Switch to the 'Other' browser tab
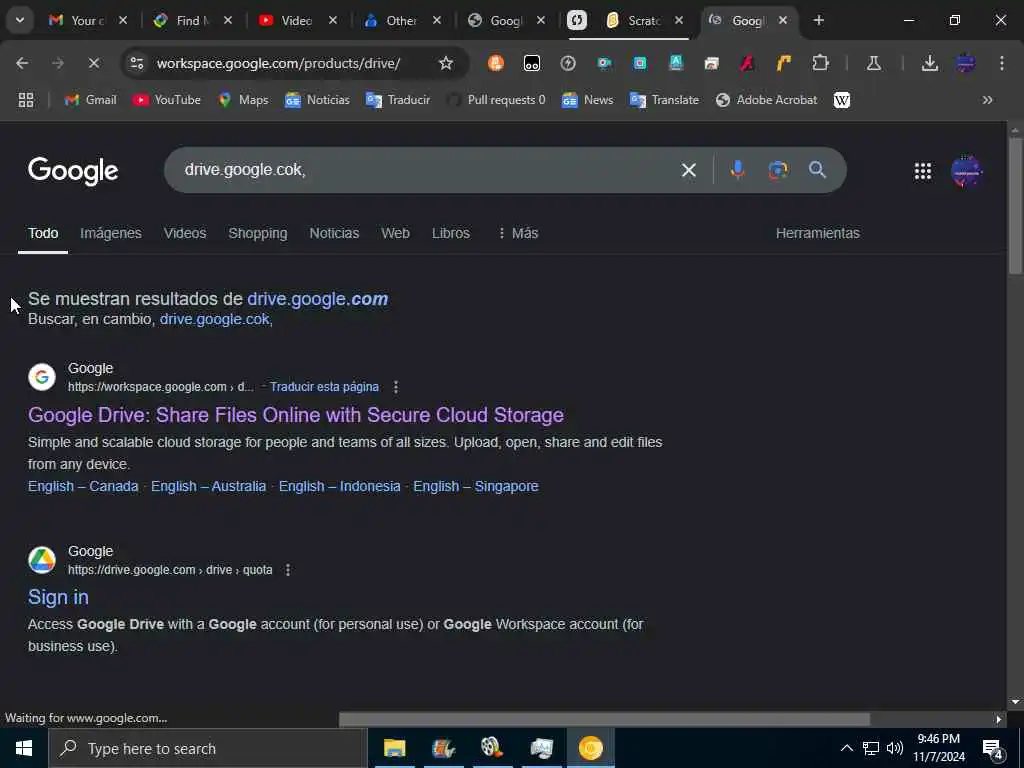This screenshot has height=768, width=1024. click(402, 20)
